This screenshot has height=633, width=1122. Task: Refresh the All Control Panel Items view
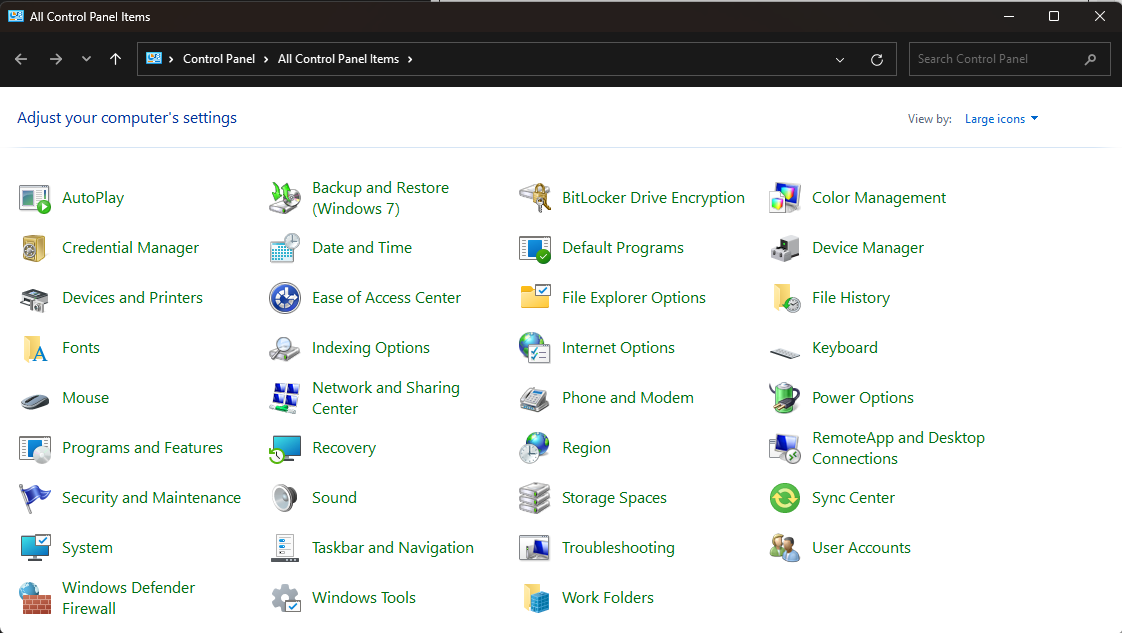[x=877, y=60]
